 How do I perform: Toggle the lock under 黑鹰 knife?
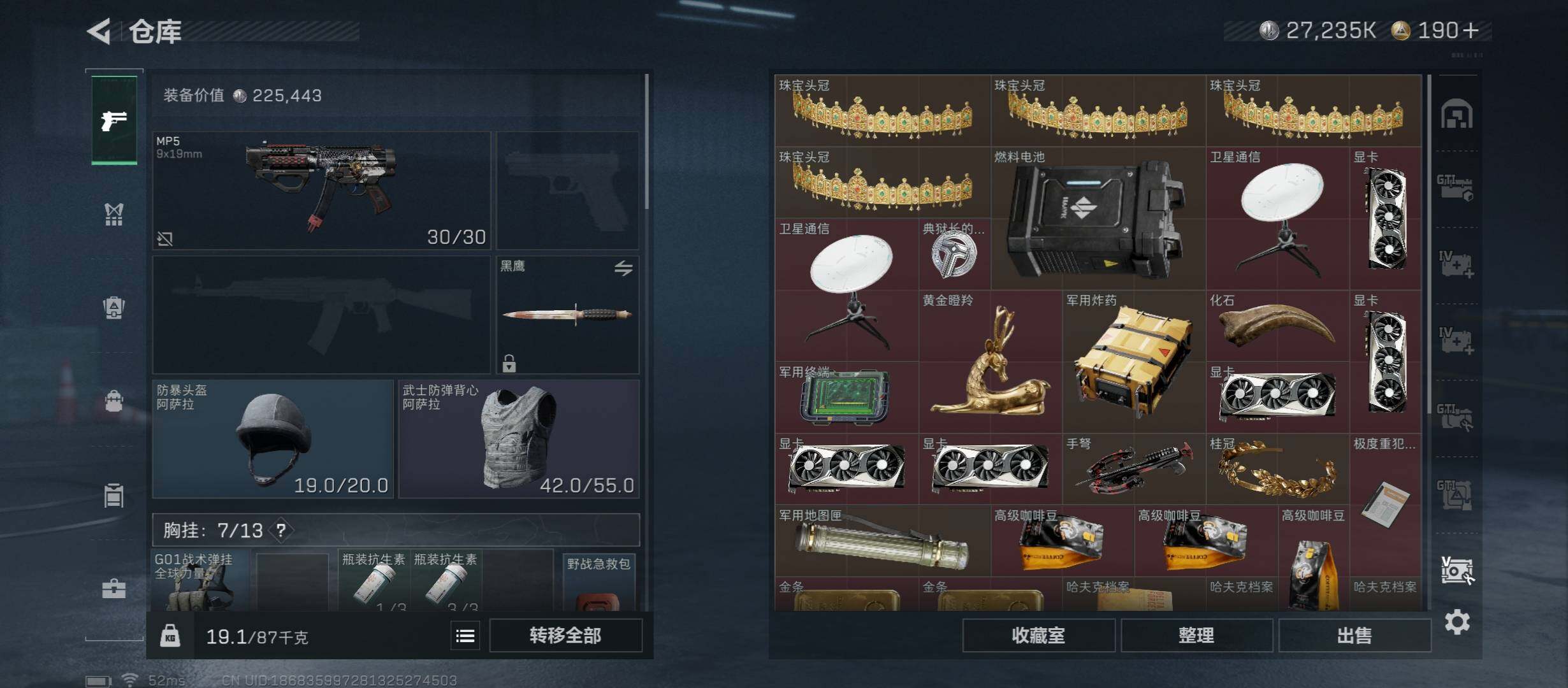[x=509, y=363]
